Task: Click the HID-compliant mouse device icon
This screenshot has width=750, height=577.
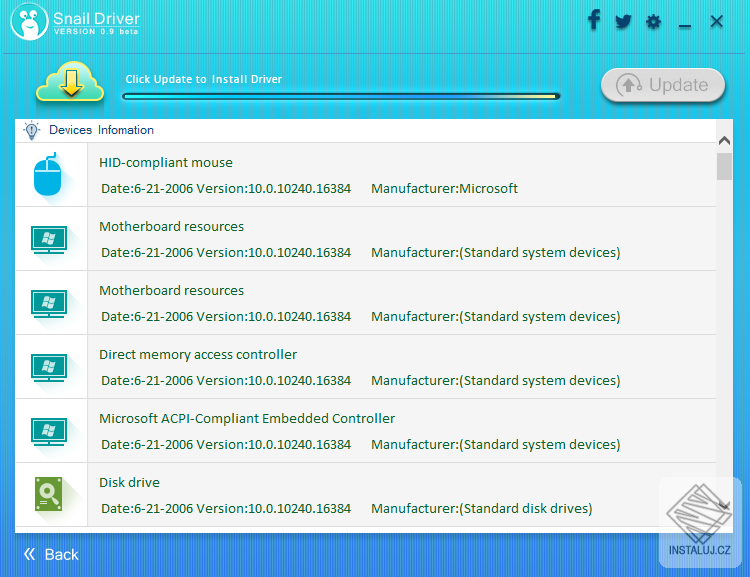Action: pos(48,175)
